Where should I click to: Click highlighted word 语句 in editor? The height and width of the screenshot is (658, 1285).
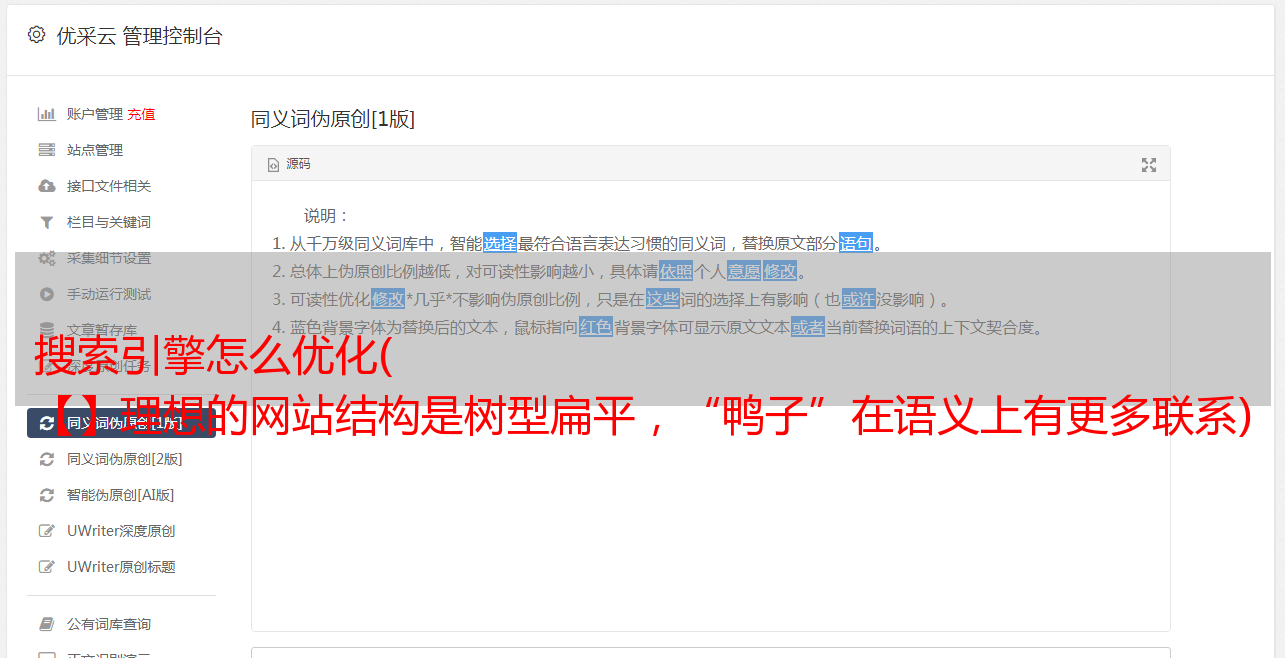click(856, 243)
